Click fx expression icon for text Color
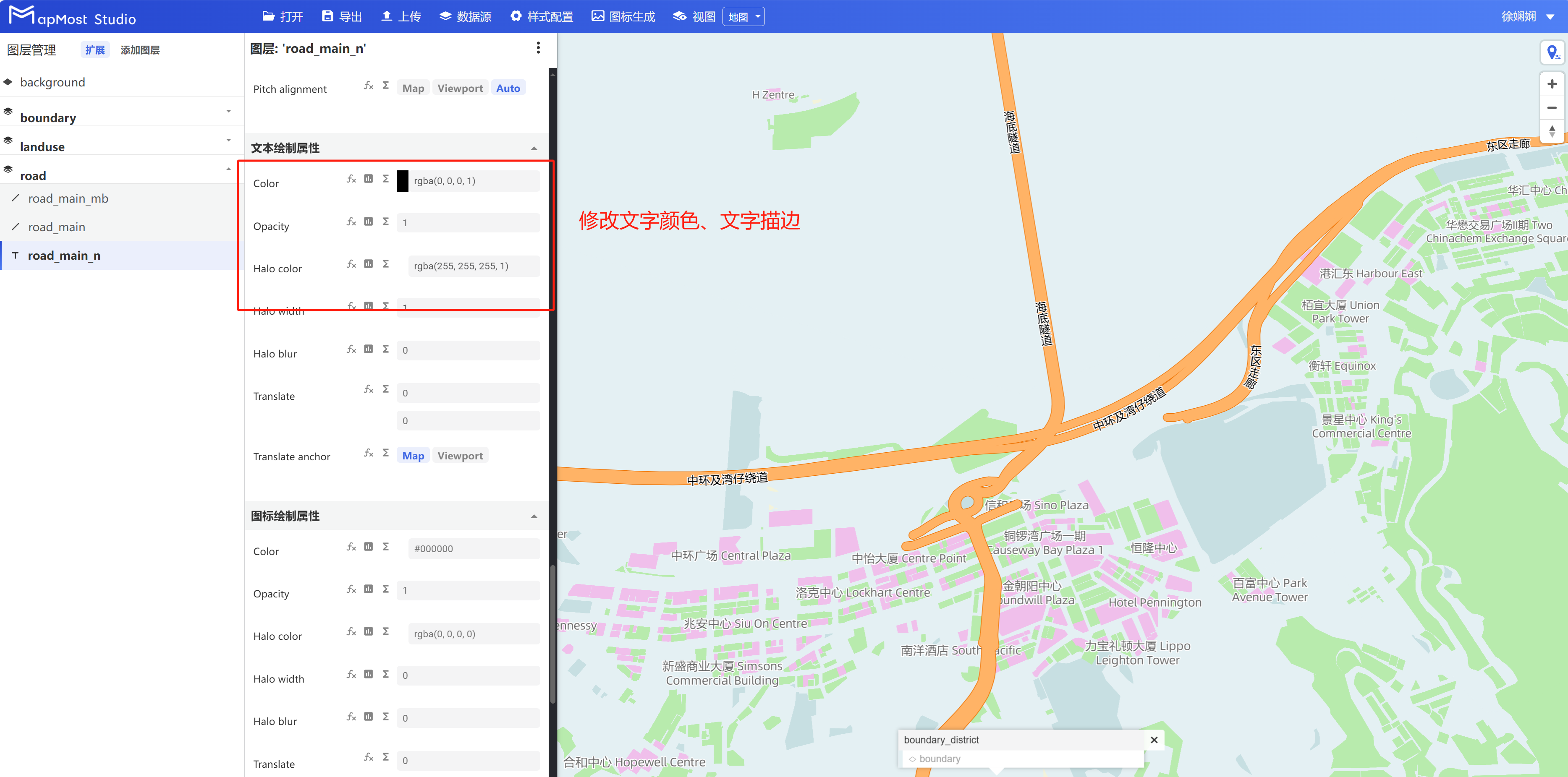Screen dimensions: 1568x777 pos(351,179)
